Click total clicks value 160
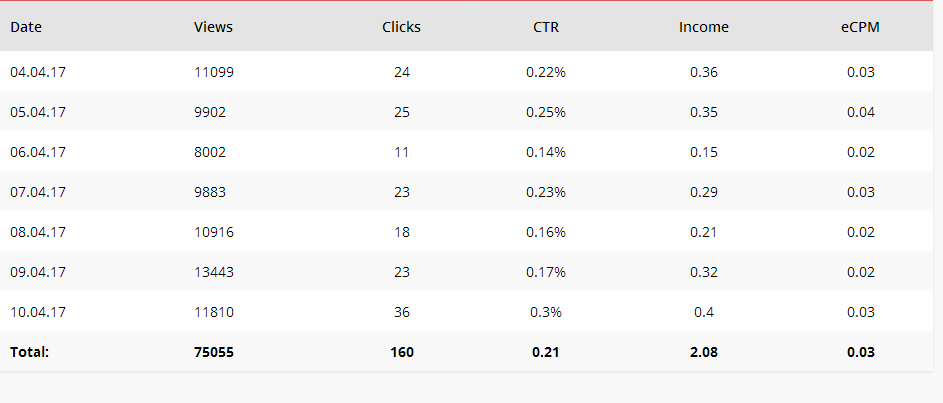943x403 pixels. 402,352
